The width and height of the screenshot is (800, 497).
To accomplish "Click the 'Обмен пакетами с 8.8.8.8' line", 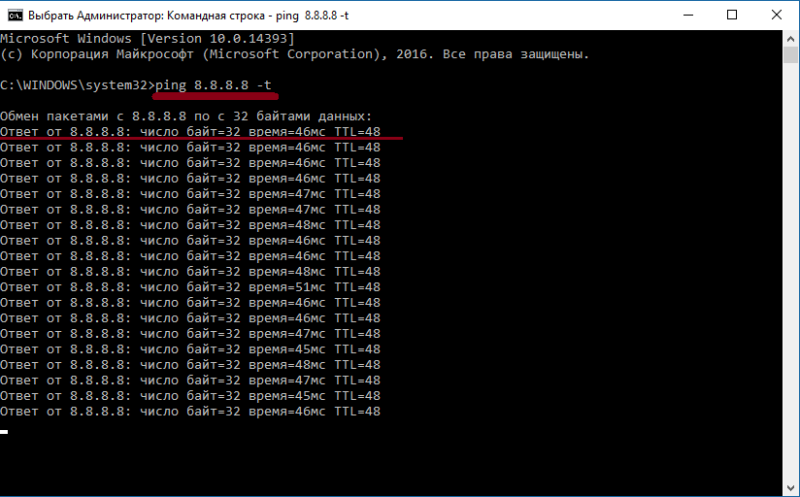I will click(x=186, y=116).
